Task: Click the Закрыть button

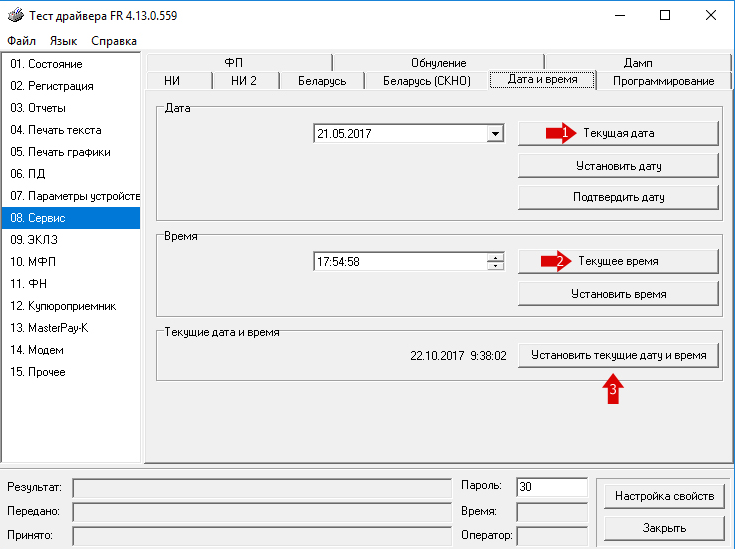Action: coord(664,528)
